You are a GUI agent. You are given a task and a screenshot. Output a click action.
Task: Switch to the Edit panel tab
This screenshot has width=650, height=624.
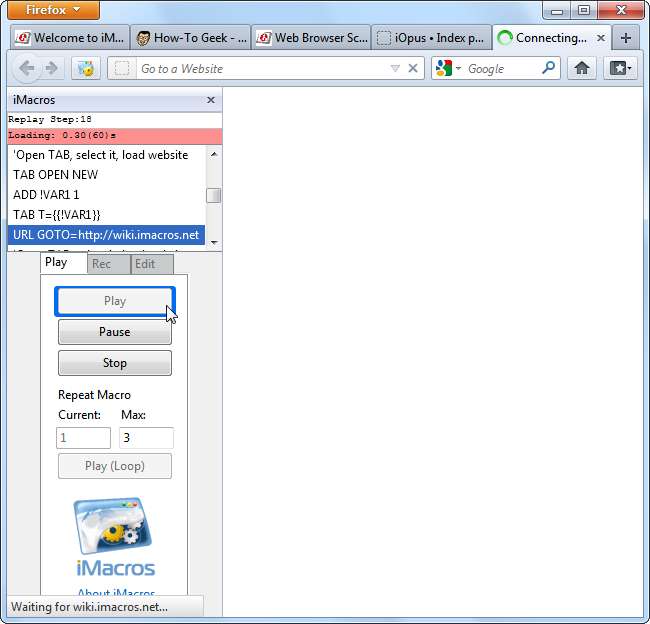point(152,264)
